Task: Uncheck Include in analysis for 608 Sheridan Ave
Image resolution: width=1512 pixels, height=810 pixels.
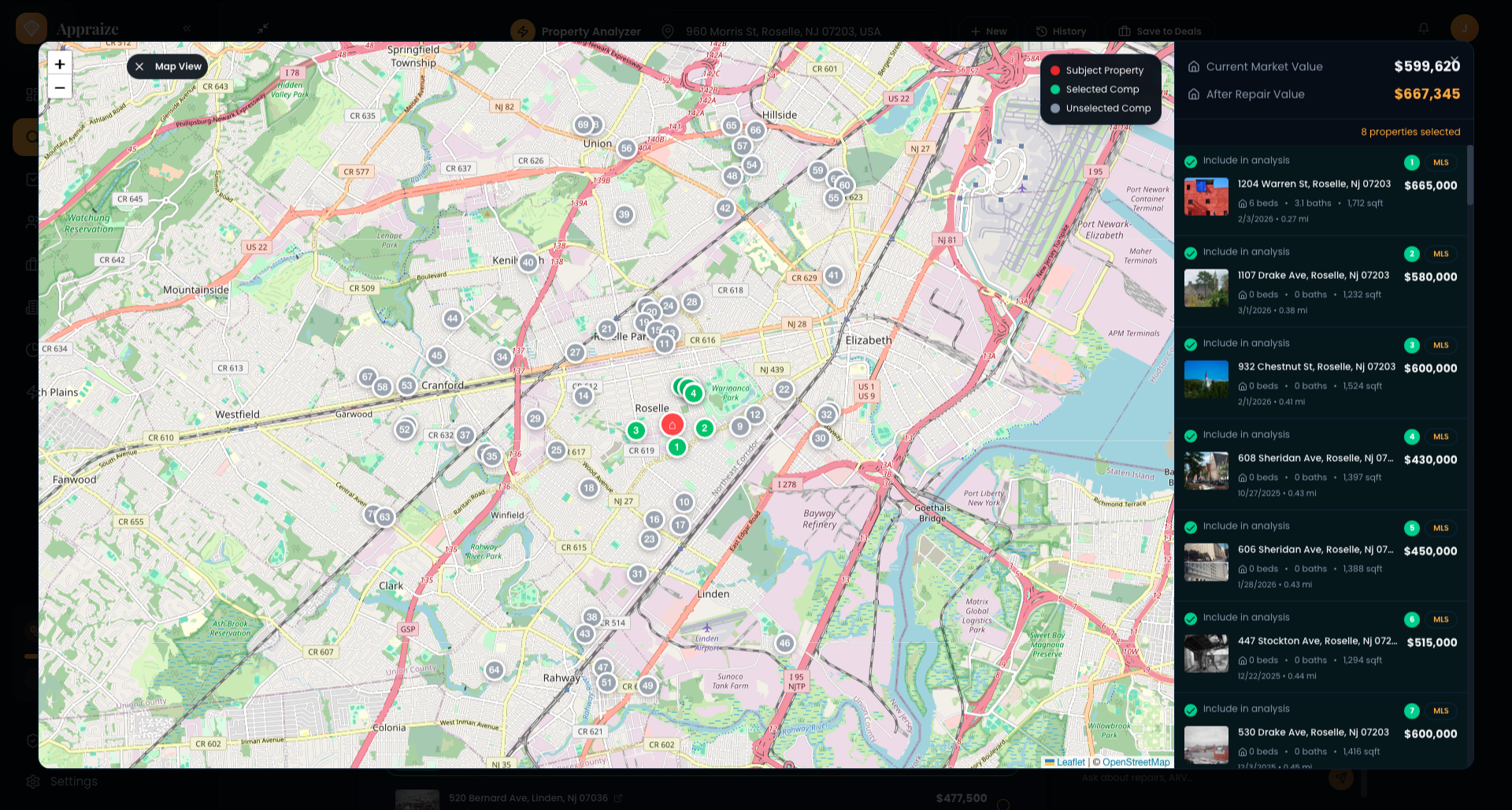Action: tap(1191, 436)
